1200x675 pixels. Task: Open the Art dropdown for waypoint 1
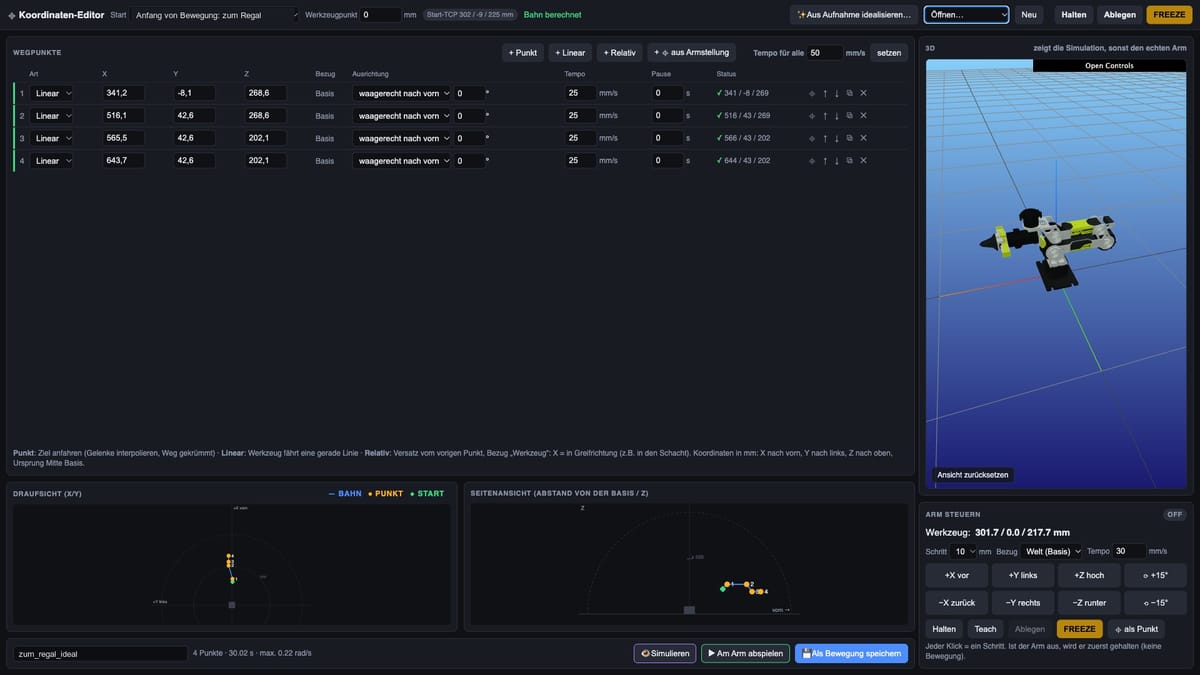(52, 93)
